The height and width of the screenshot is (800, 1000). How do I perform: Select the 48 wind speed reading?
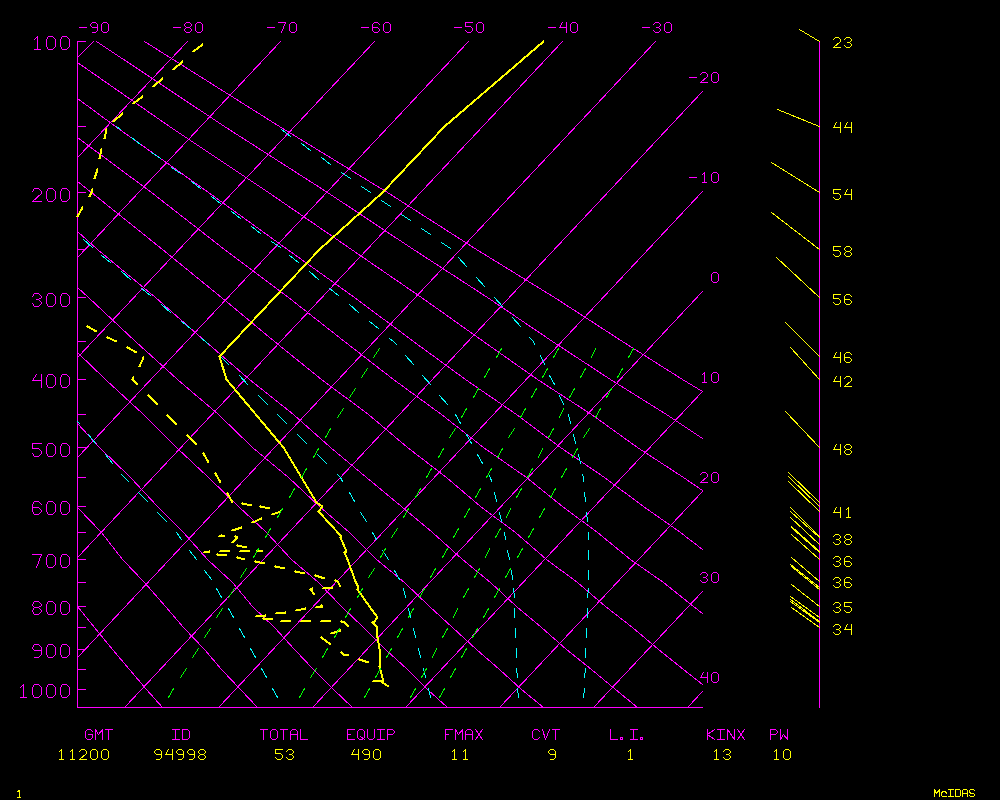click(x=842, y=450)
